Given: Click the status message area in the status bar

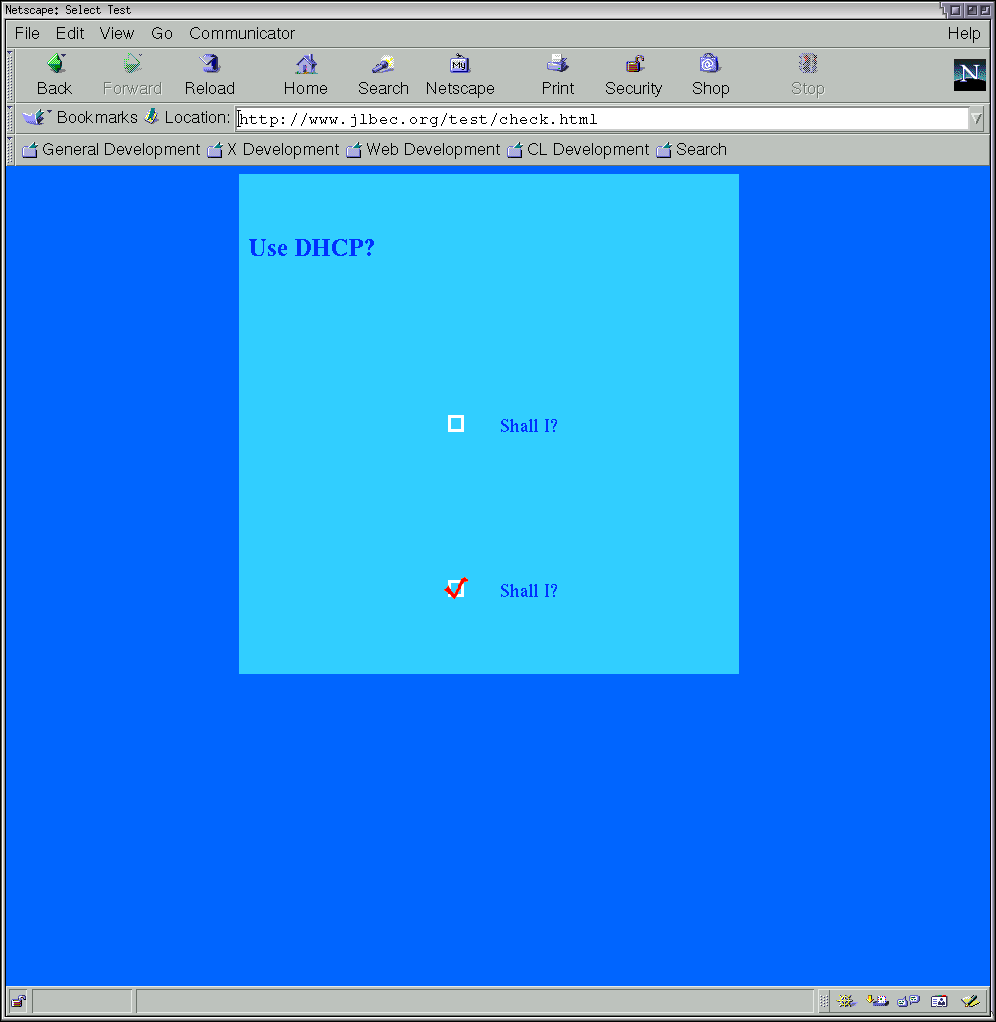Looking at the screenshot, I should click(475, 1001).
